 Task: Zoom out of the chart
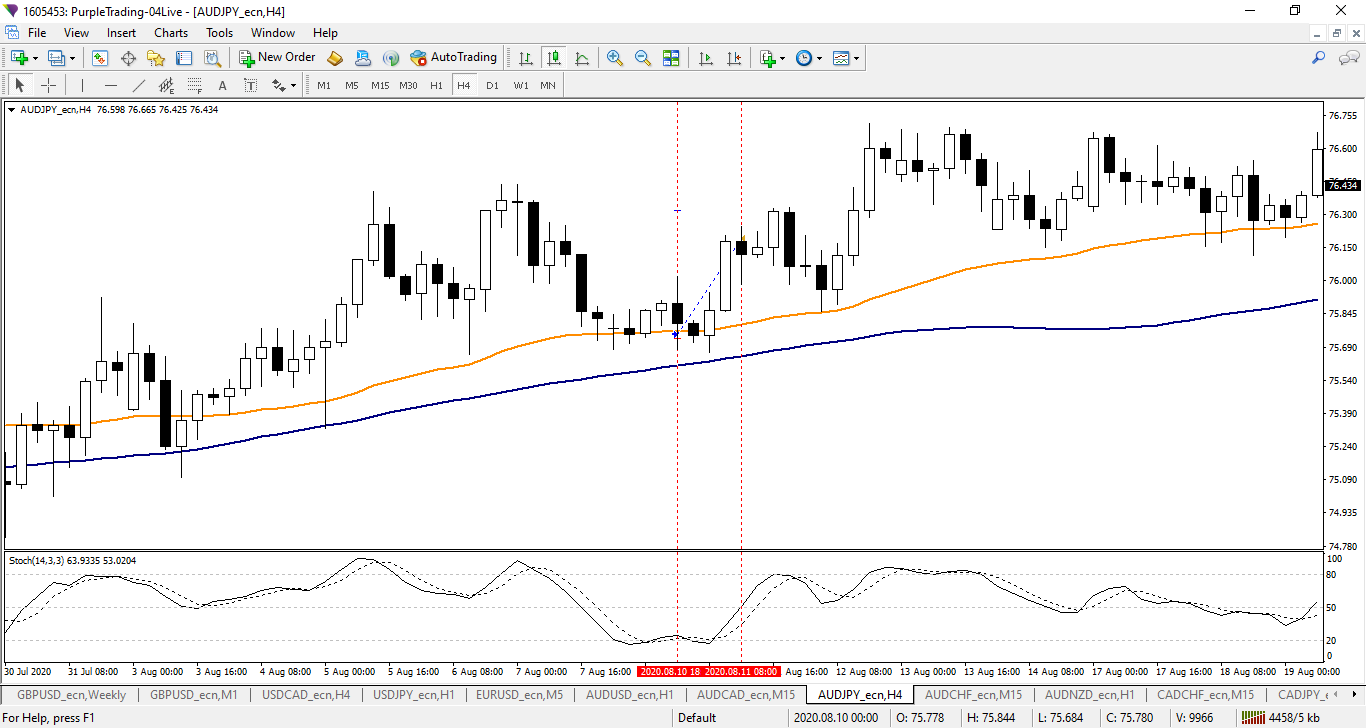coord(643,58)
